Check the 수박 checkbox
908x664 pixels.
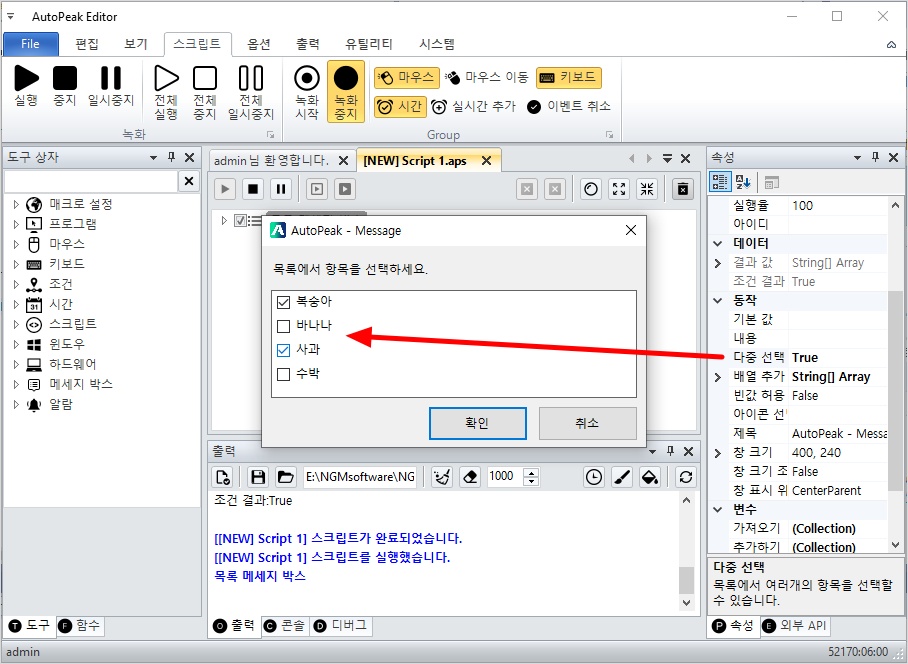(283, 374)
